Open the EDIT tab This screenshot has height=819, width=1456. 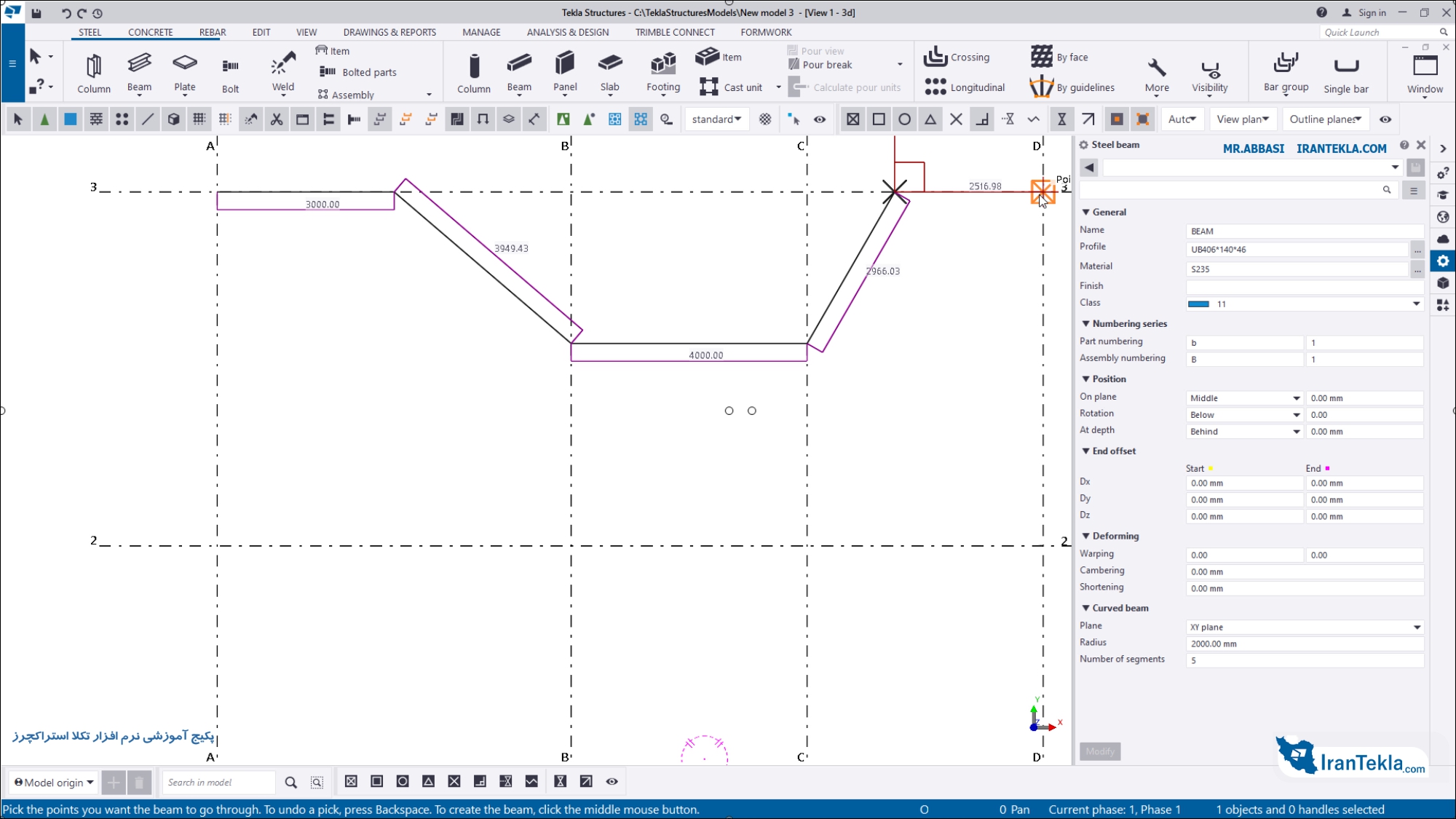click(261, 32)
